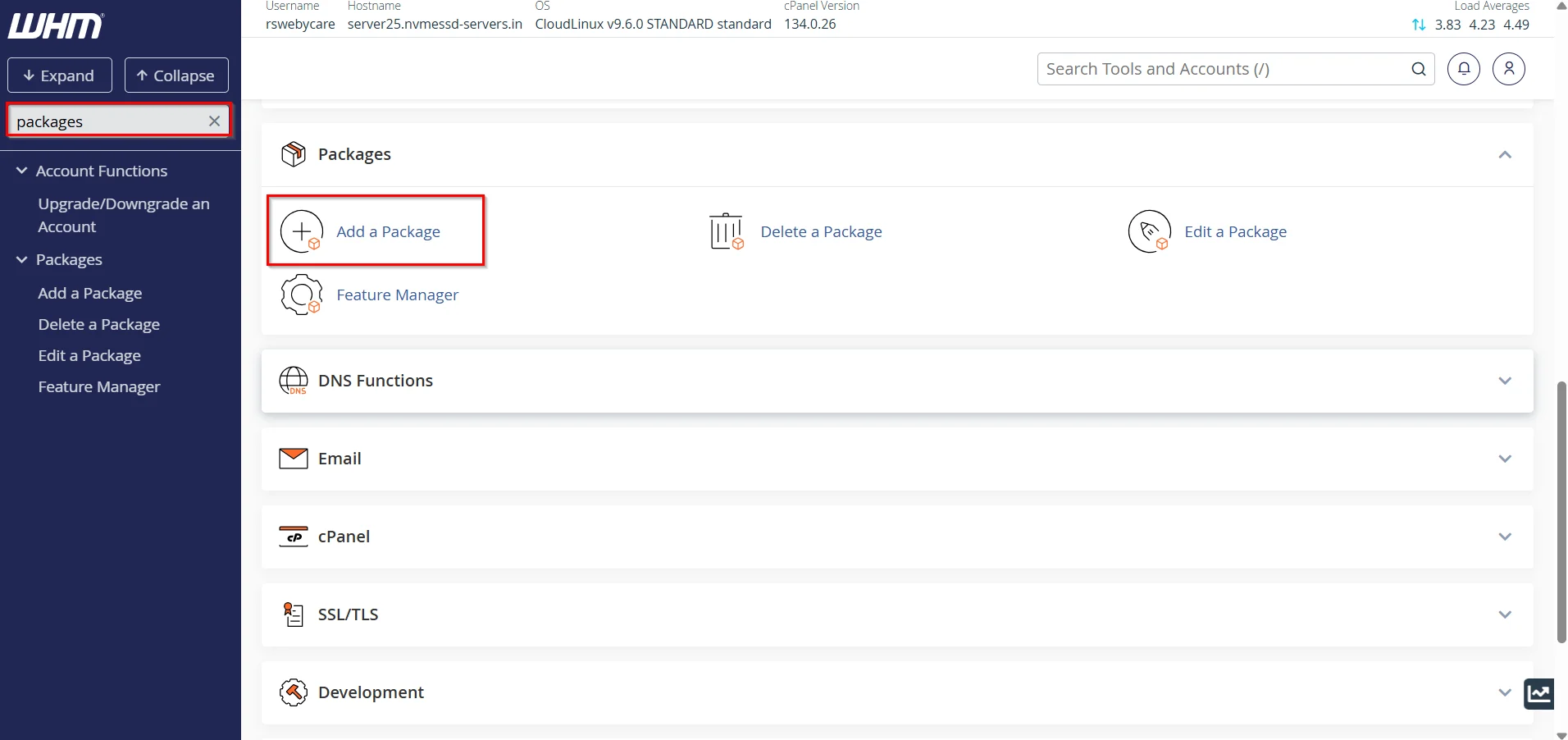Click the page vertical scrollbar thumb
Viewport: 1568px width, 740px height.
[x=1561, y=512]
